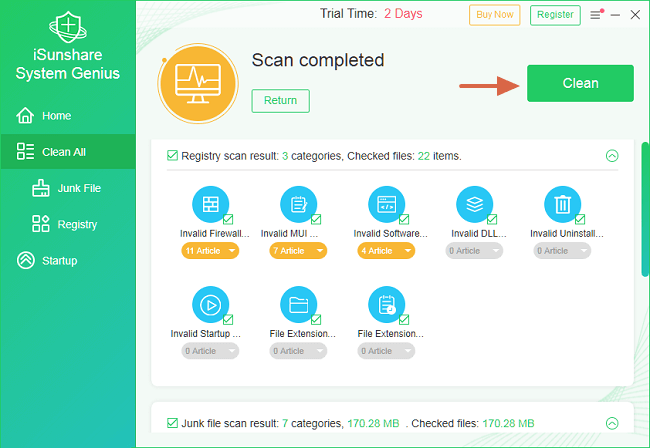Image resolution: width=650 pixels, height=448 pixels.
Task: Toggle the Invalid Firewall checkbox
Action: (x=228, y=219)
